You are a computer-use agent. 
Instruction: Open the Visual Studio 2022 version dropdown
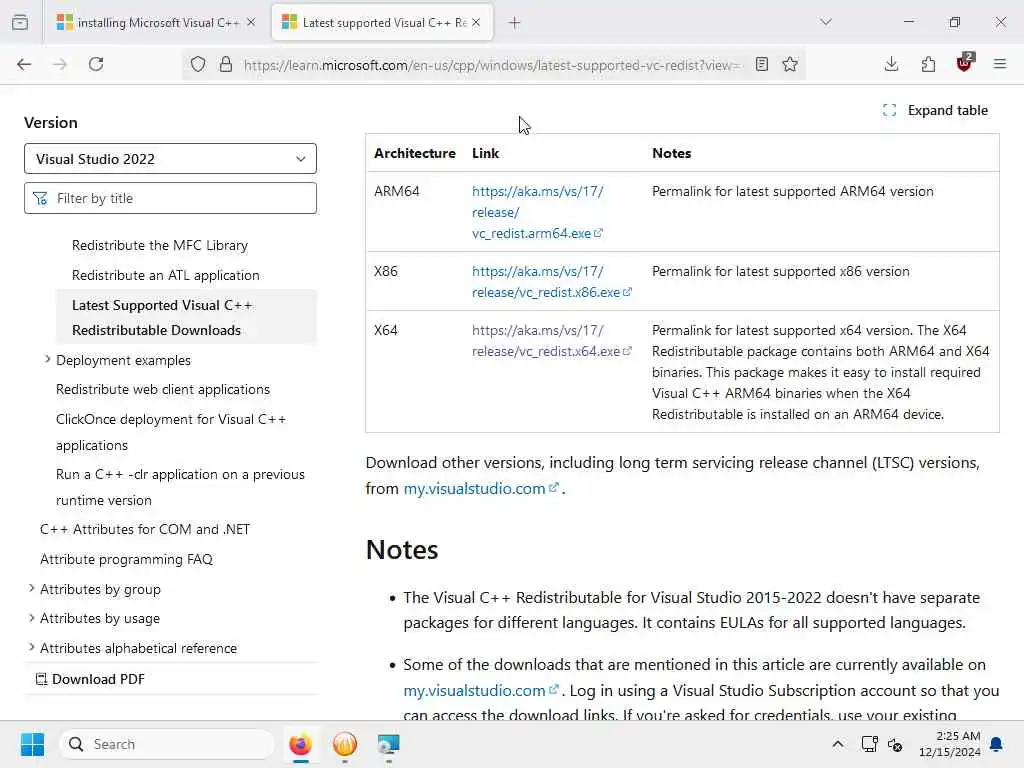[170, 159]
